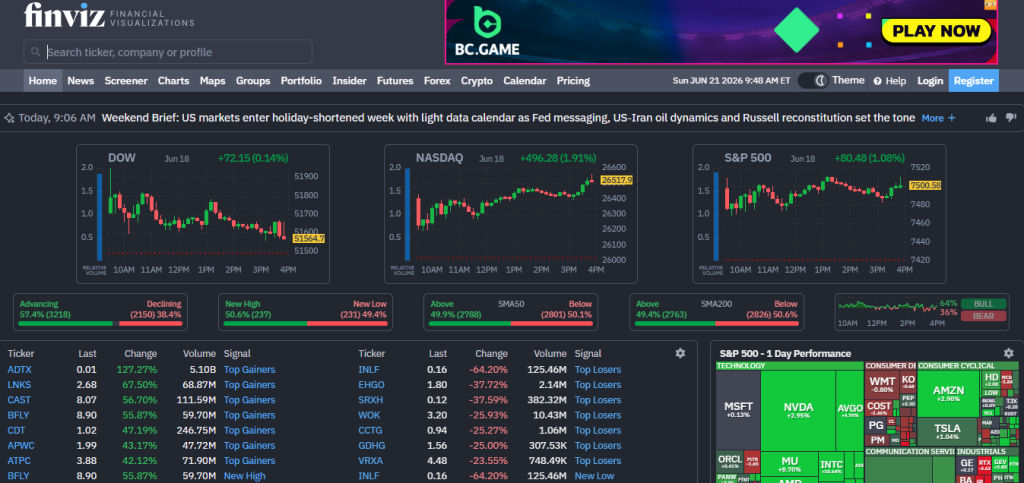Open the Crypto page

click(x=477, y=81)
